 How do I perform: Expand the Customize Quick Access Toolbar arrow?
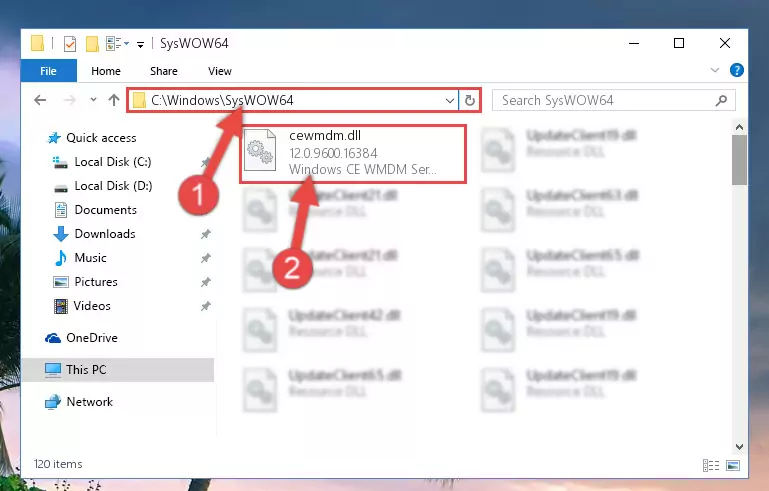tap(140, 45)
